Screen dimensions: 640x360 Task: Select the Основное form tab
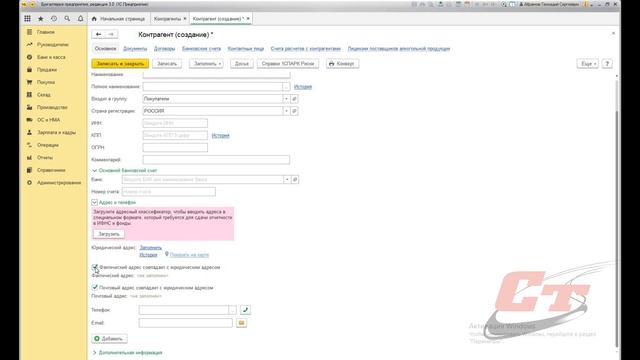[x=105, y=49]
